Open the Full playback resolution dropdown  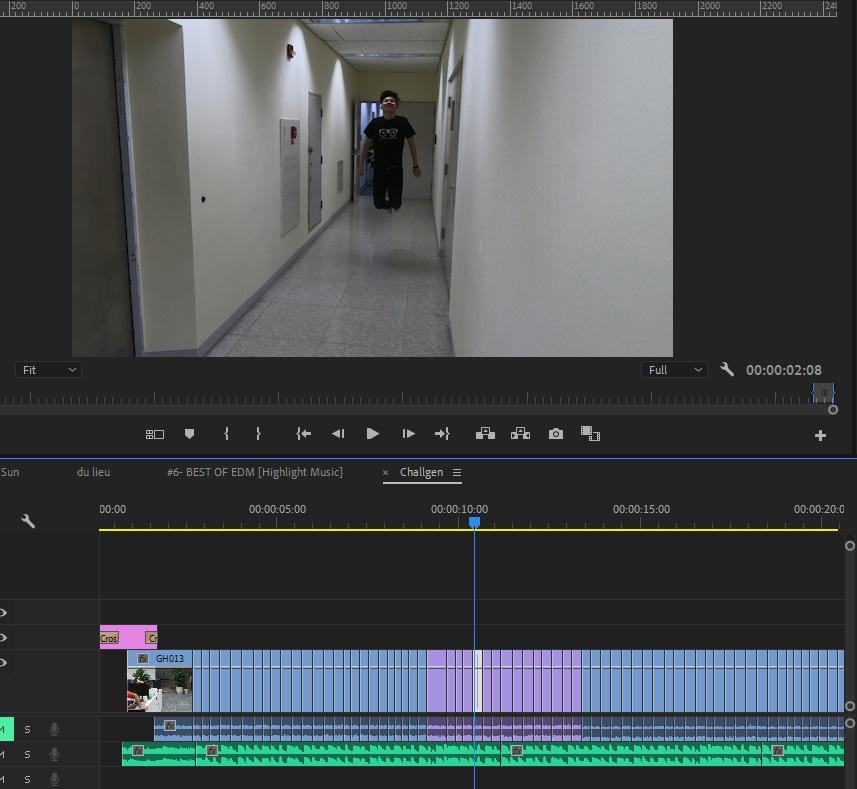675,370
